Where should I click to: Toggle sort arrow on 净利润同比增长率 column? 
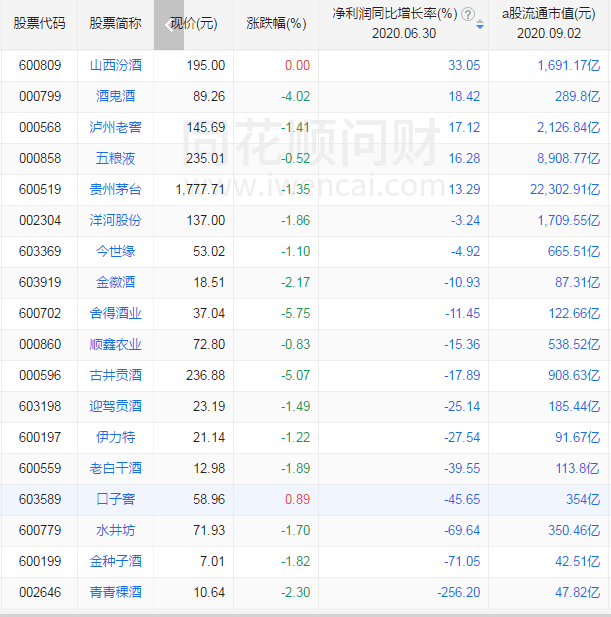pyautogui.click(x=480, y=24)
